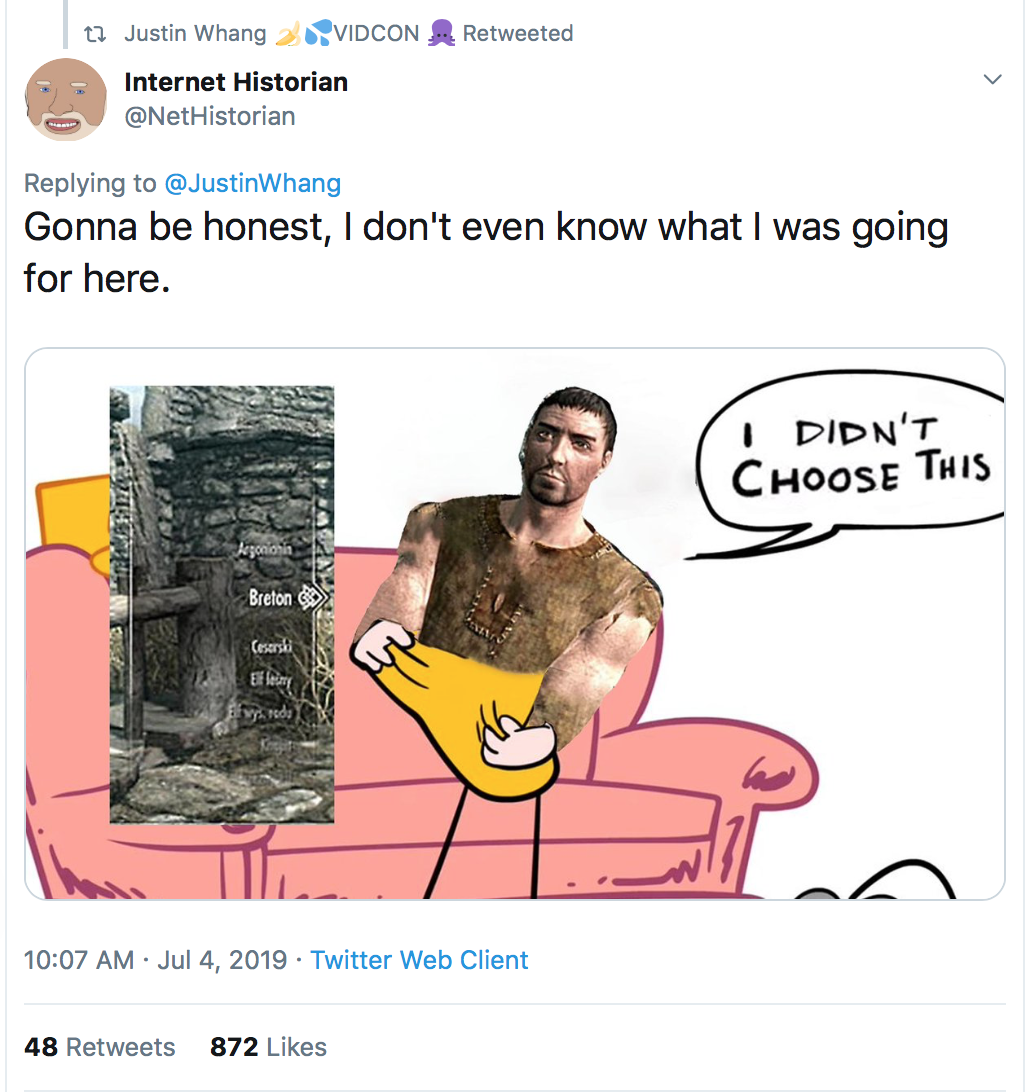The height and width of the screenshot is (1092, 1028).
Task: Open Internet Historian's profile avatar
Action: pos(65,99)
